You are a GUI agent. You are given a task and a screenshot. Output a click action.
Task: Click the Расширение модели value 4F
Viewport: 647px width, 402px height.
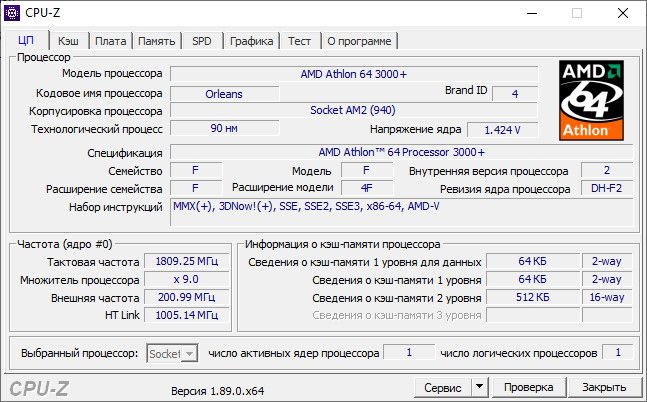point(366,188)
